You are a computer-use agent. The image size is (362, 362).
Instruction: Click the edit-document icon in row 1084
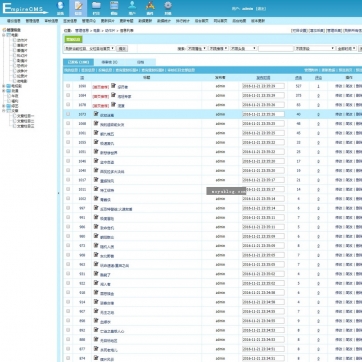(x=113, y=95)
